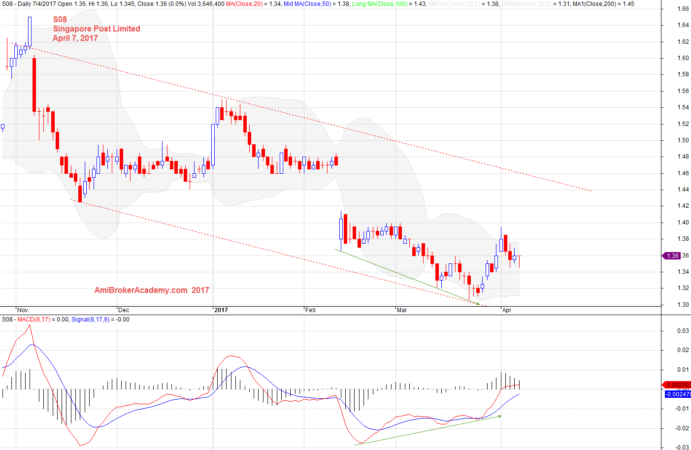Click the 0.02 MACD axis label
The width and height of the screenshot is (691, 450).
pyautogui.click(x=683, y=350)
